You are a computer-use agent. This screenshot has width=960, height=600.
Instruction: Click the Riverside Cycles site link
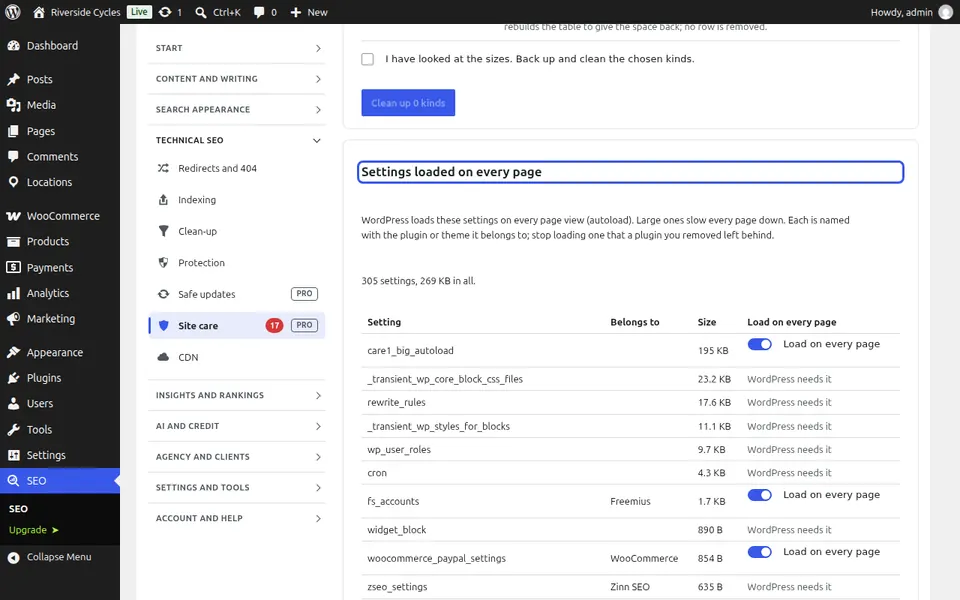click(77, 12)
